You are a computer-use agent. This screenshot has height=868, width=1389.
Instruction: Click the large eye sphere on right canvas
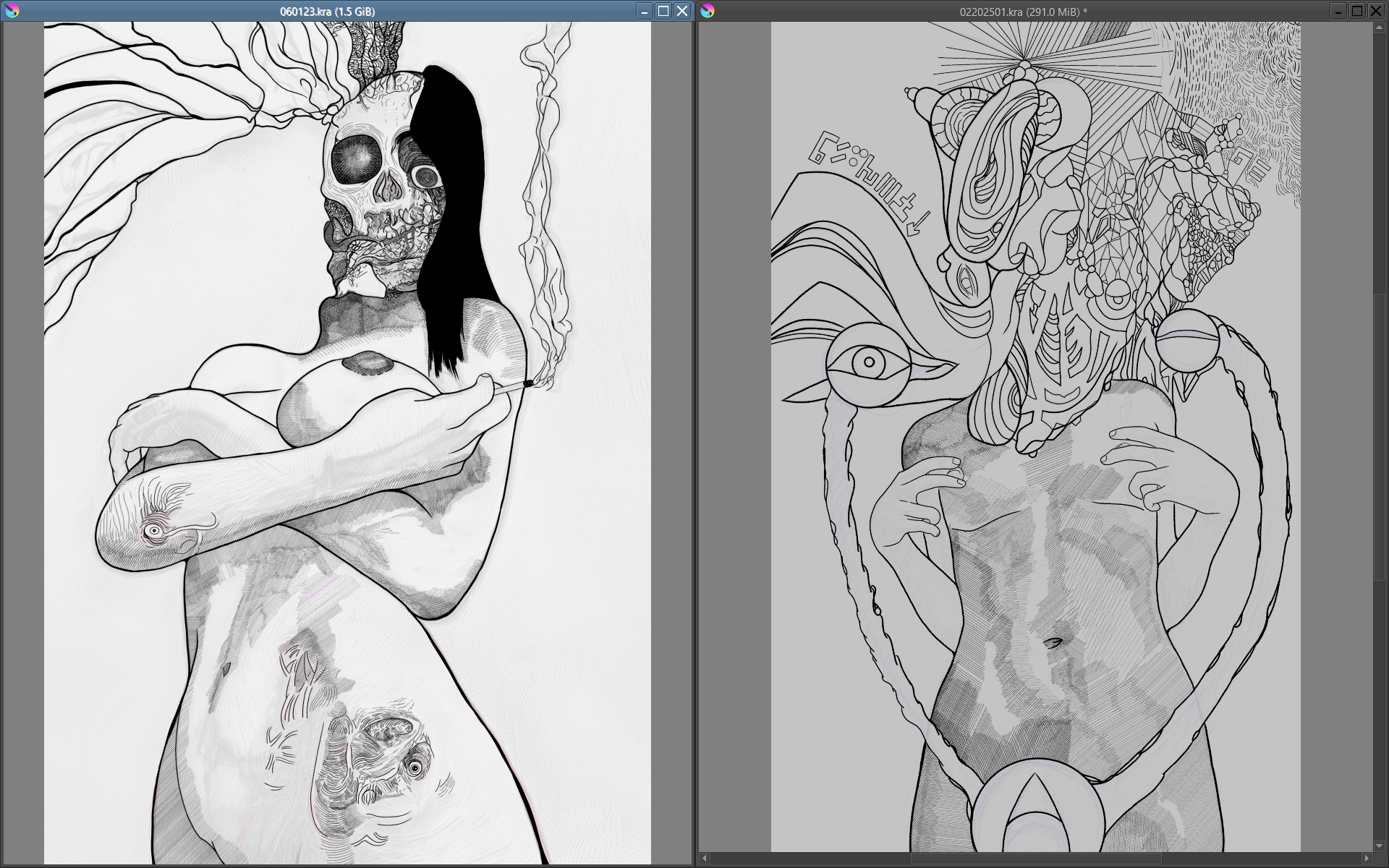[869, 364]
